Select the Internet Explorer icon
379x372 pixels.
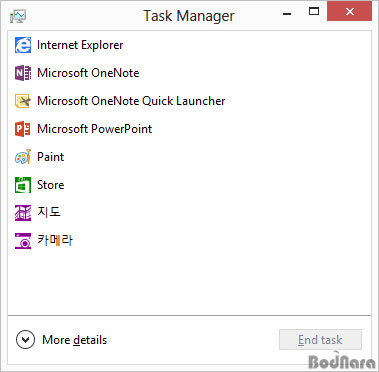(23, 45)
